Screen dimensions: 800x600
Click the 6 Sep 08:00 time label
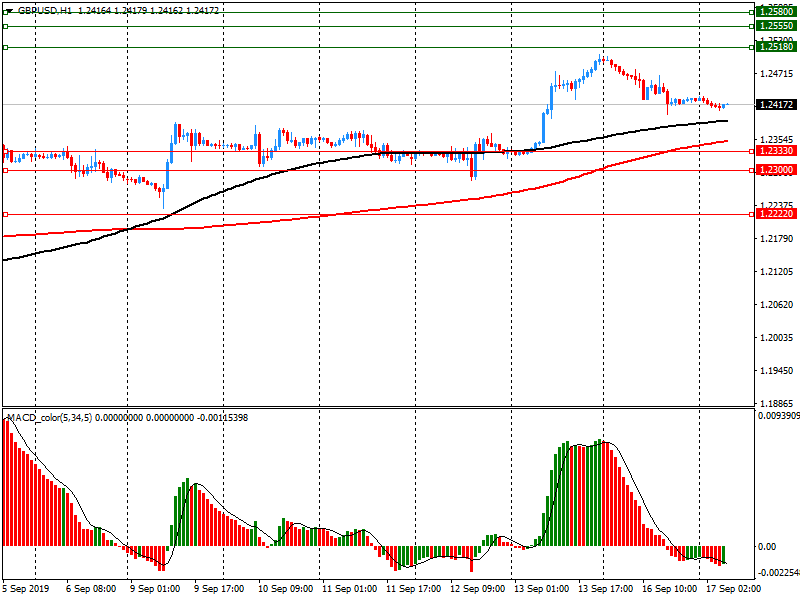pyautogui.click(x=91, y=589)
